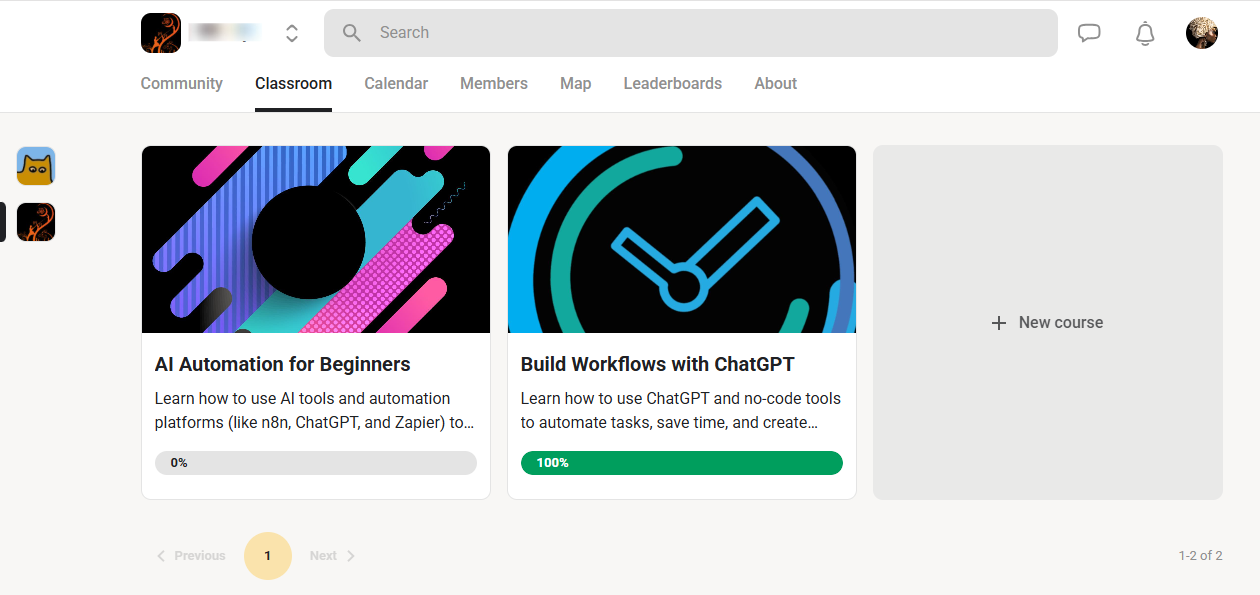Select the flame-icon community in sidebar

[x=36, y=222]
